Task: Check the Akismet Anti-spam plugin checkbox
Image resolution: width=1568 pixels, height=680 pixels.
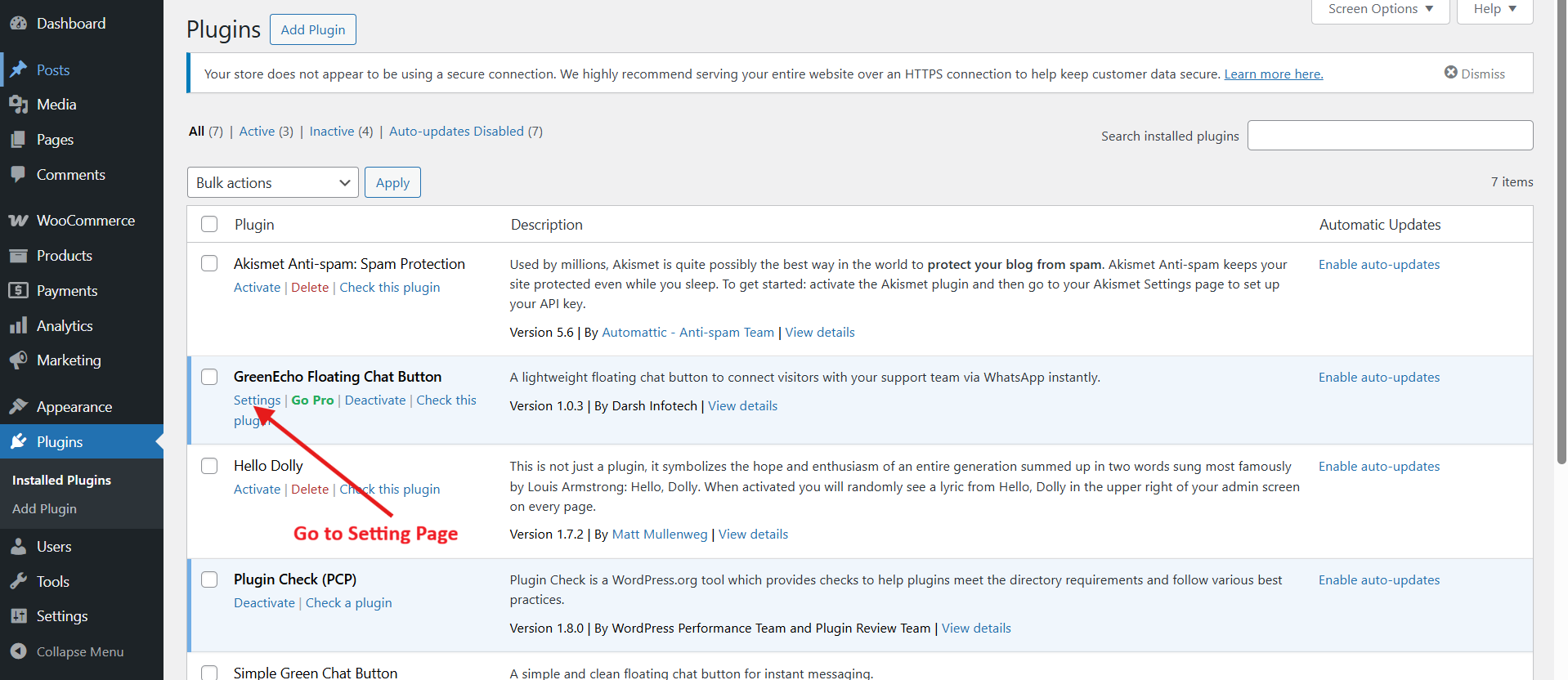Action: click(x=209, y=263)
